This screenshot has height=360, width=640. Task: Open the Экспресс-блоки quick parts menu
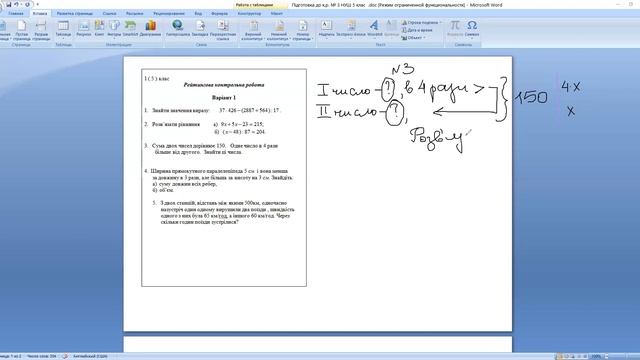click(351, 29)
